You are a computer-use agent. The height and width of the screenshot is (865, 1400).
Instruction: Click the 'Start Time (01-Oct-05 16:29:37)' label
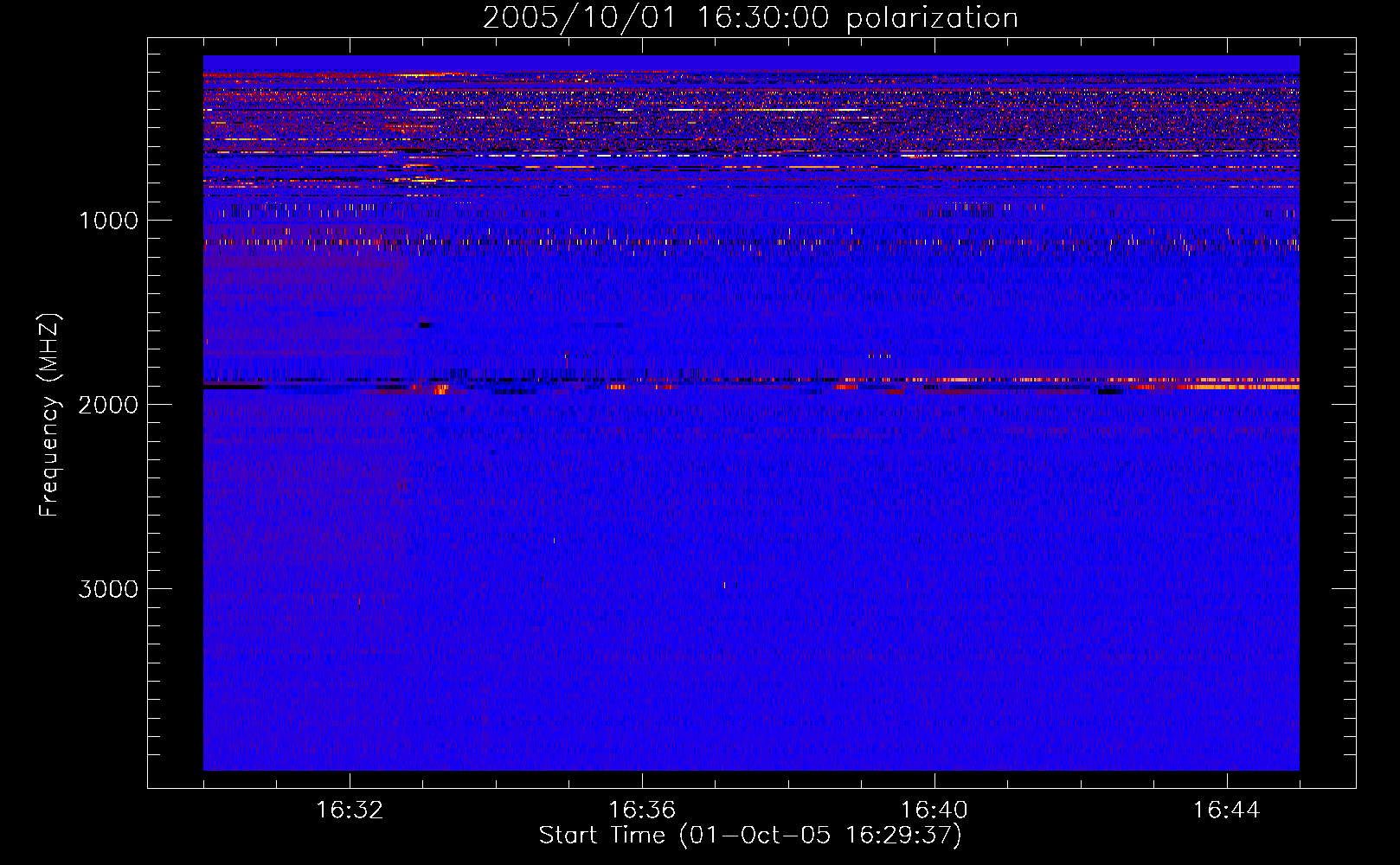pos(750,836)
